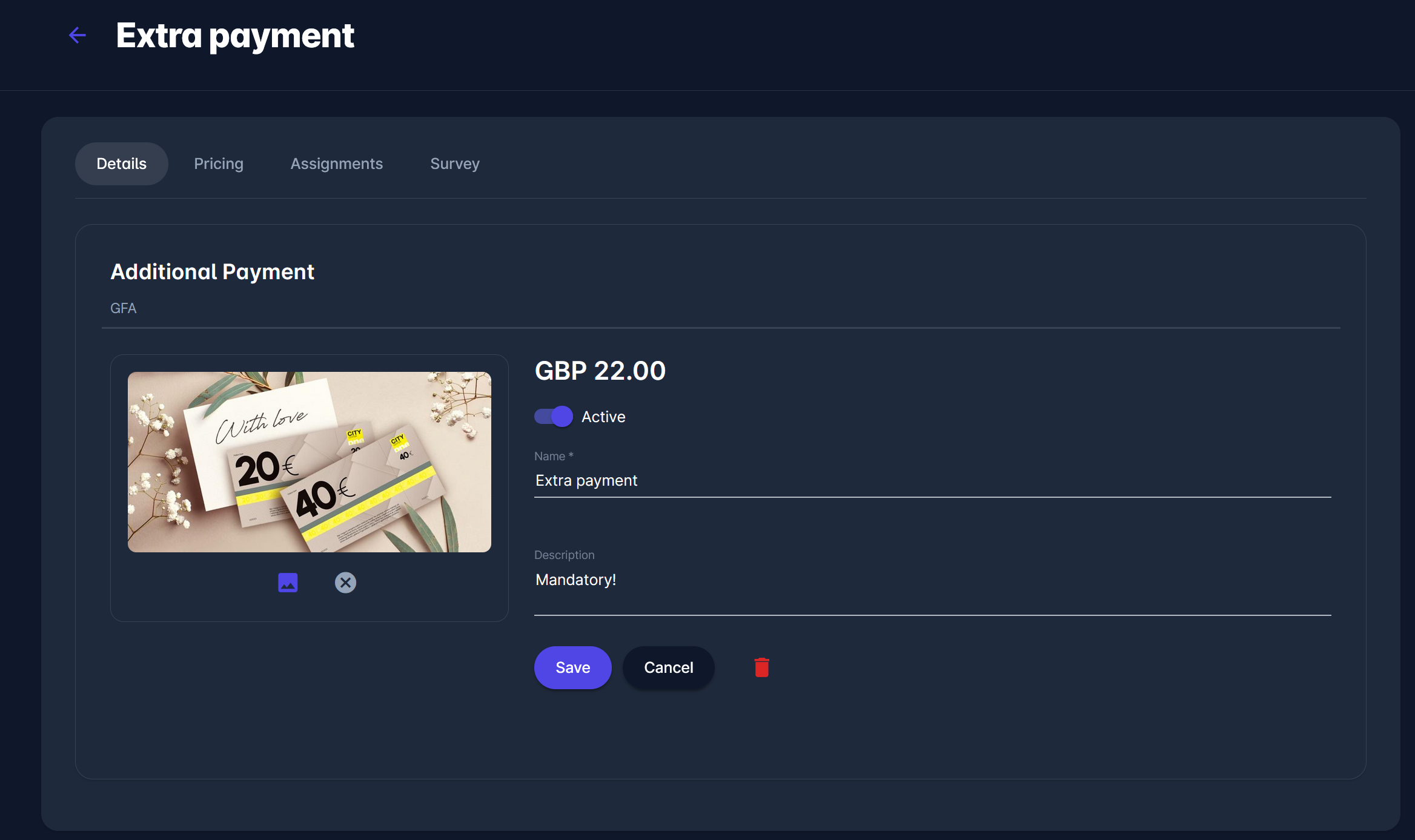Open the Assignments tab

[336, 164]
